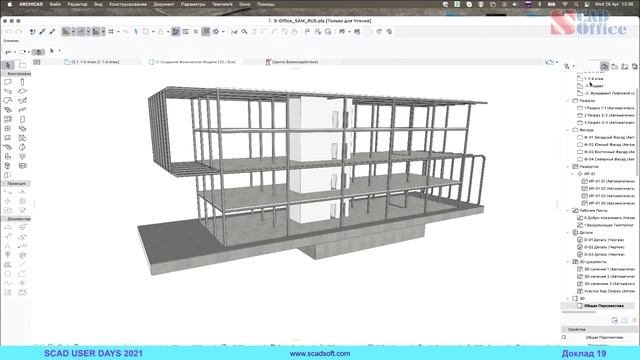Activate the Inject Parameters syringe
This screenshot has height=360, width=640.
tap(52, 31)
